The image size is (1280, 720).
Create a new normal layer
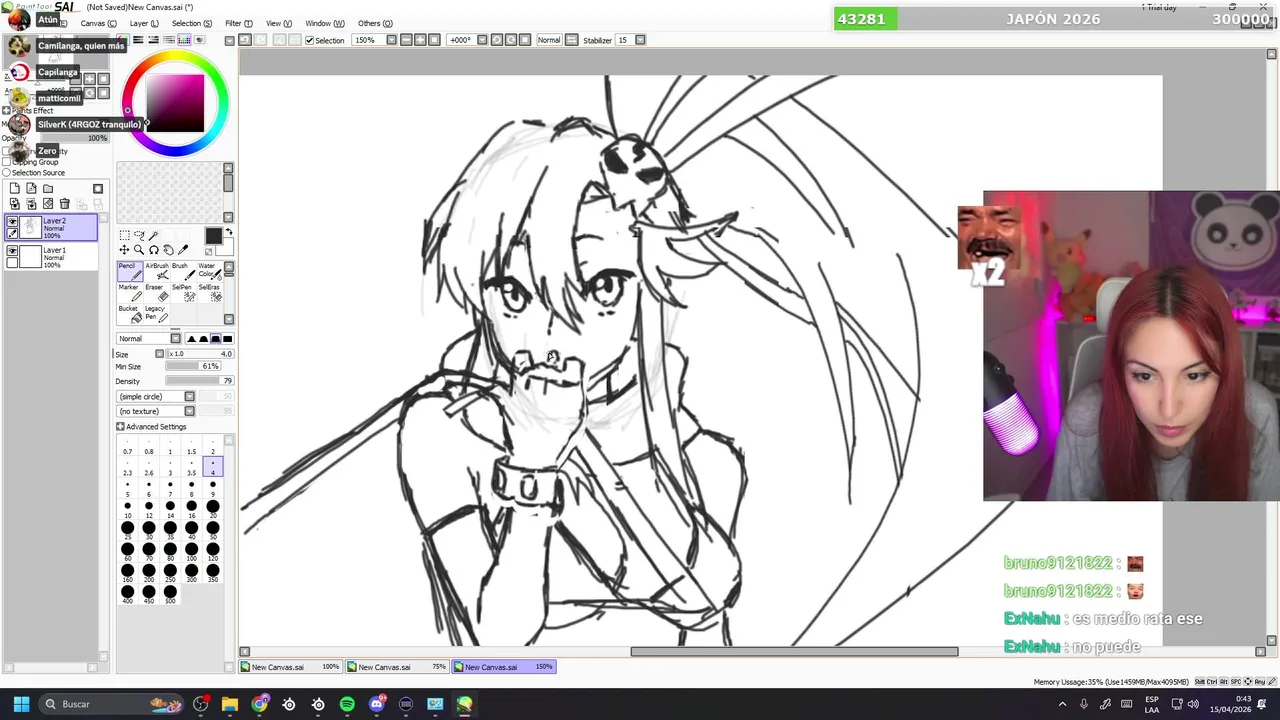(14, 189)
